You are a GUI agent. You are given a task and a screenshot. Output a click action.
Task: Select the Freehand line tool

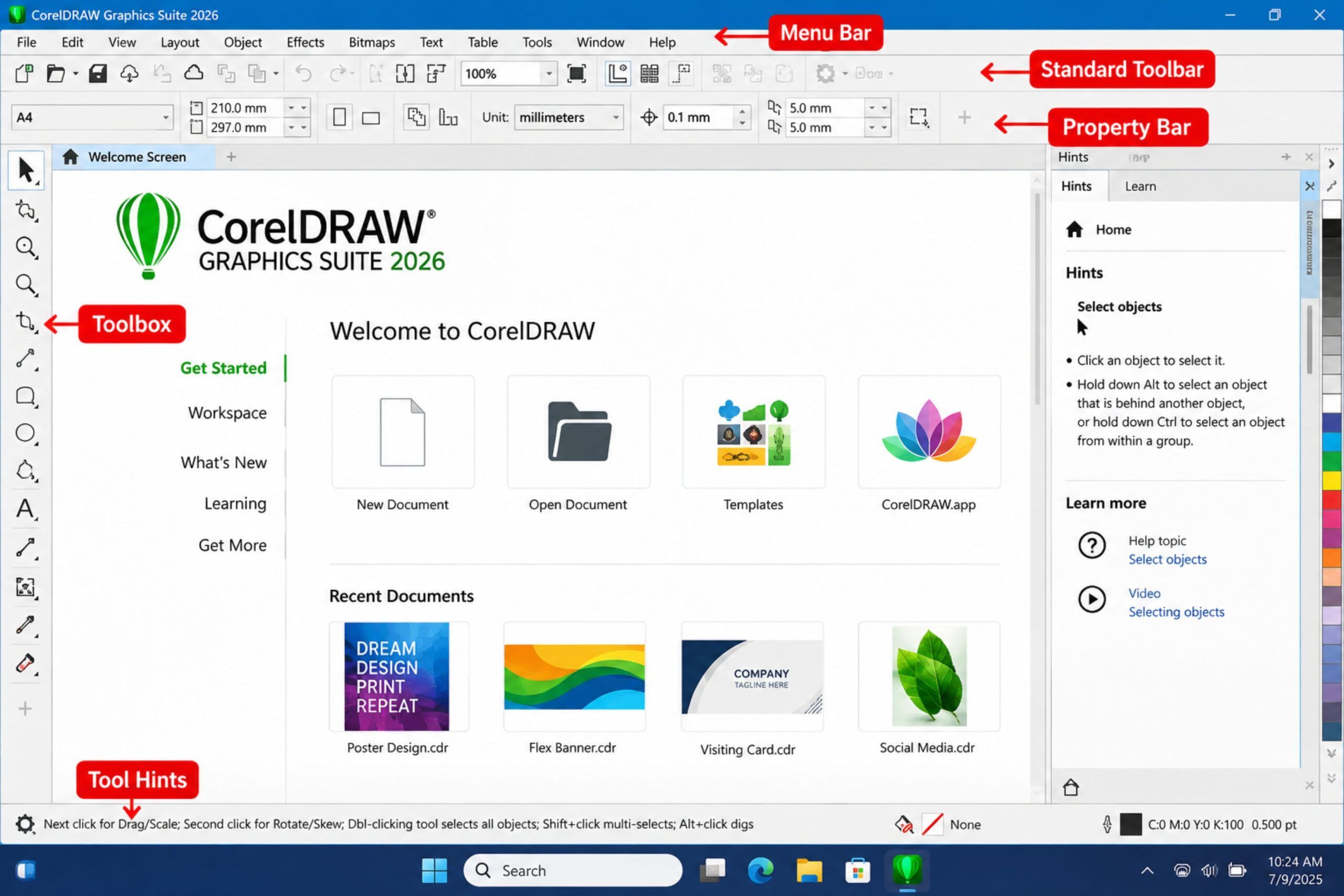tap(26, 359)
